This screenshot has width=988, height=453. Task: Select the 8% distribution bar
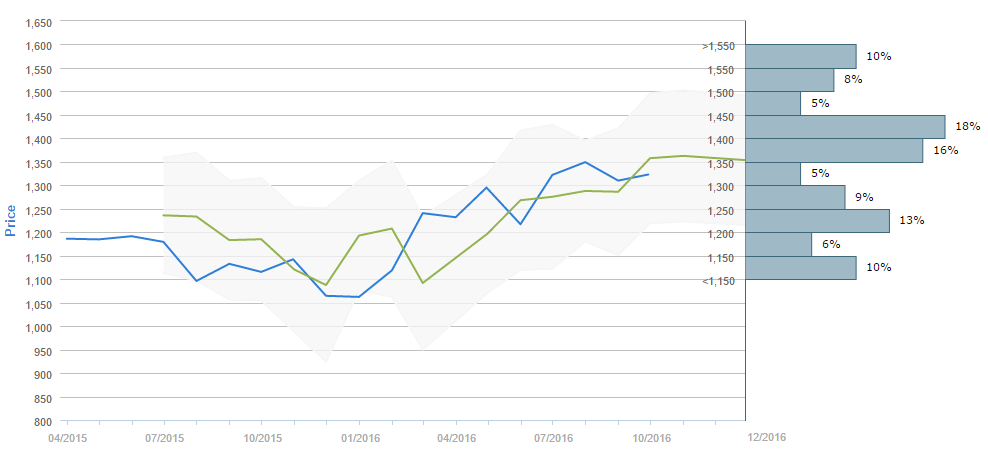click(x=790, y=80)
